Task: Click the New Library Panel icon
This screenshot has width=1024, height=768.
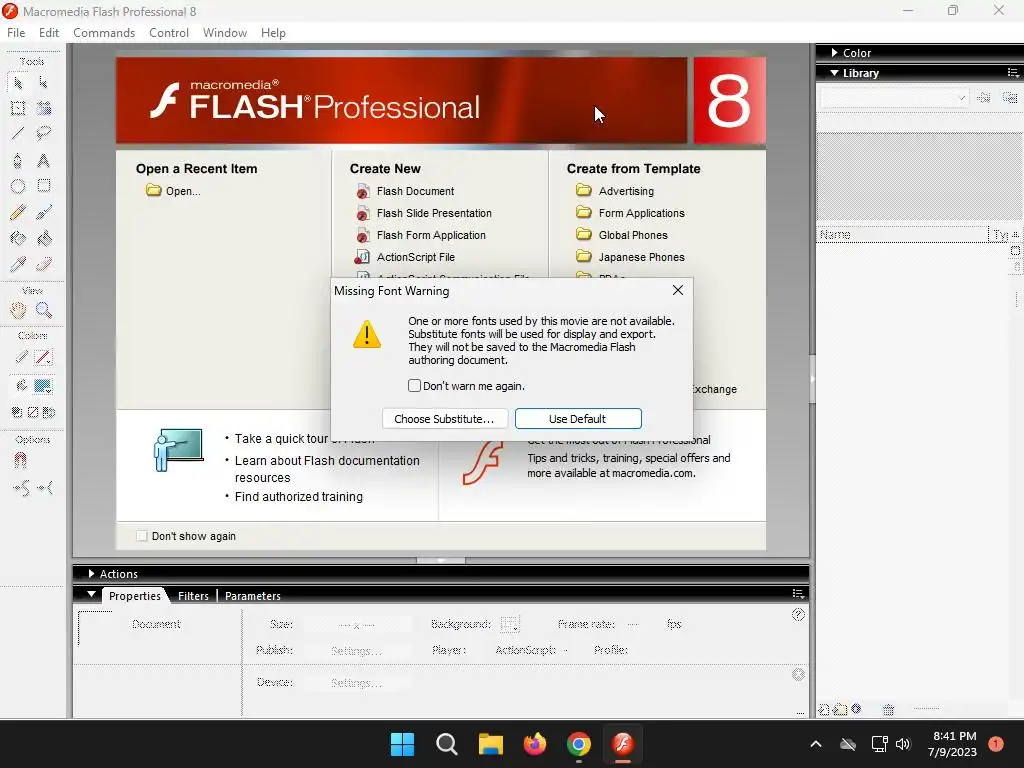Action: (x=1010, y=98)
